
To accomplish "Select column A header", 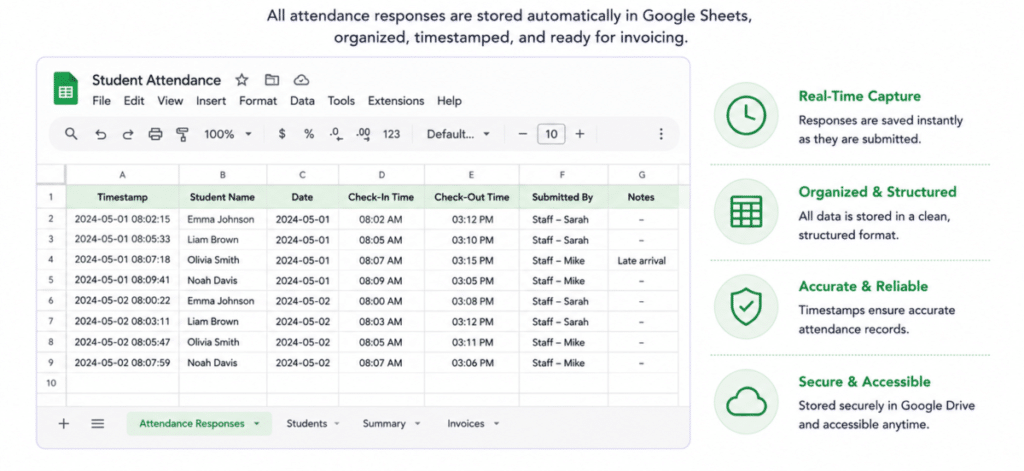I will point(122,174).
